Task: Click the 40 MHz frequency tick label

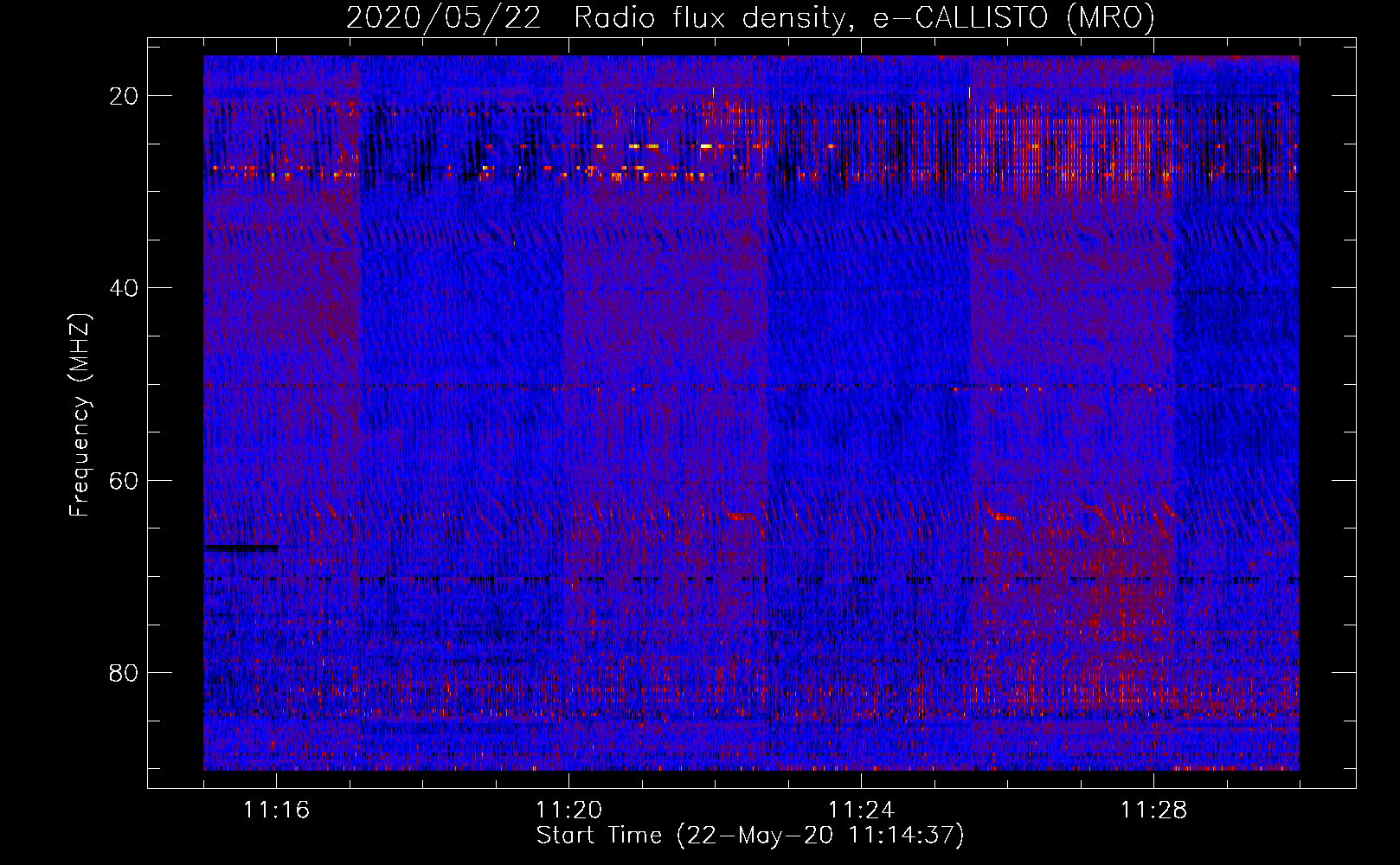Action: (124, 288)
